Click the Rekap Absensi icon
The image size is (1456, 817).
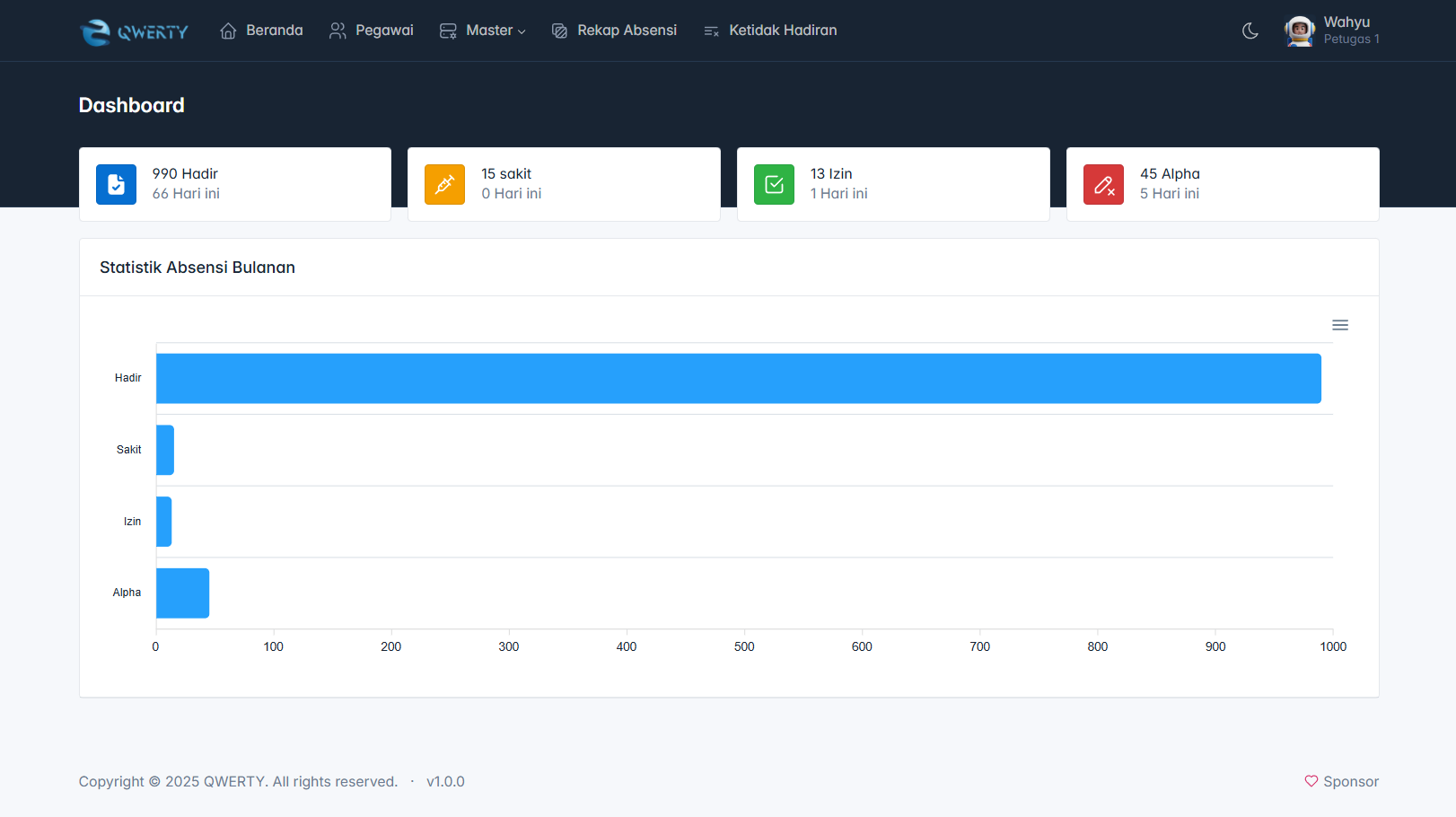559,31
